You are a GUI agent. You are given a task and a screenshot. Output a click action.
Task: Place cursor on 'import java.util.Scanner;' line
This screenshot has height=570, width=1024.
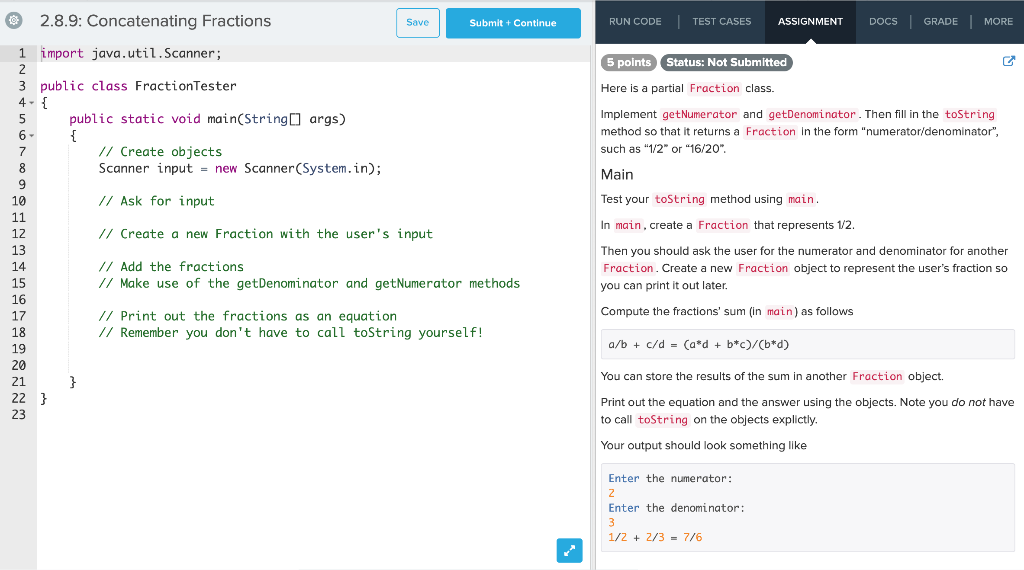click(x=131, y=54)
